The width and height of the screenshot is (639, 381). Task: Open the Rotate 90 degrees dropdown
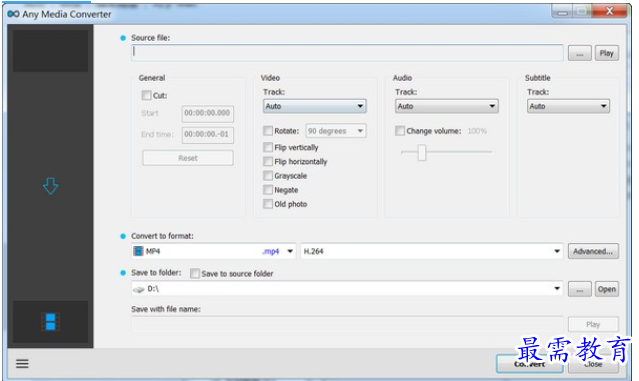pos(336,131)
